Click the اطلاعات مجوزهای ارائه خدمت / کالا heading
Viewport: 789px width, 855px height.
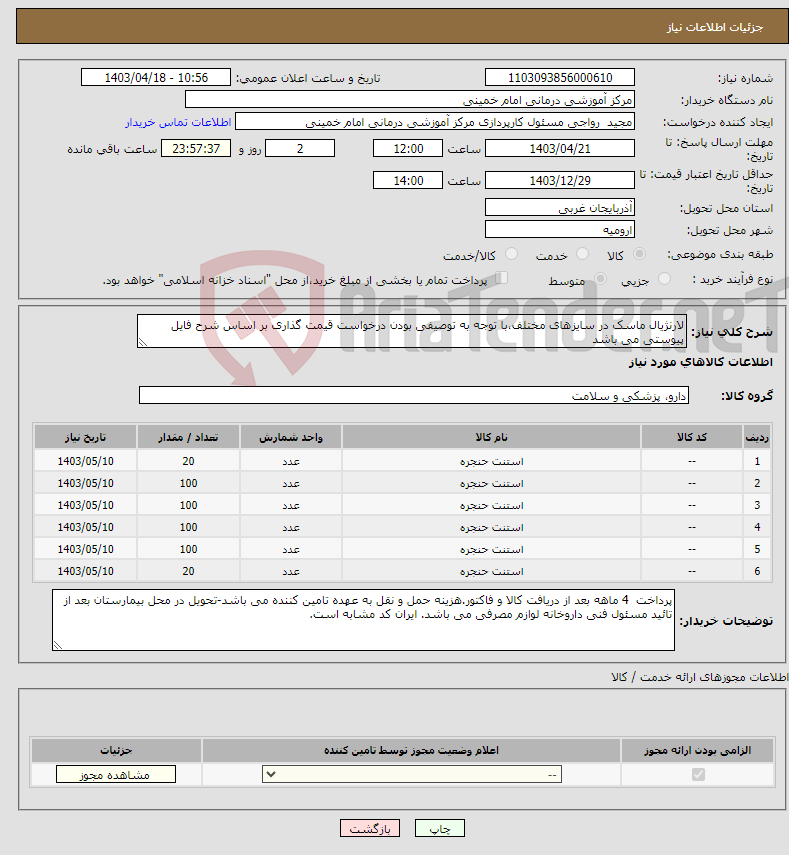click(x=700, y=677)
